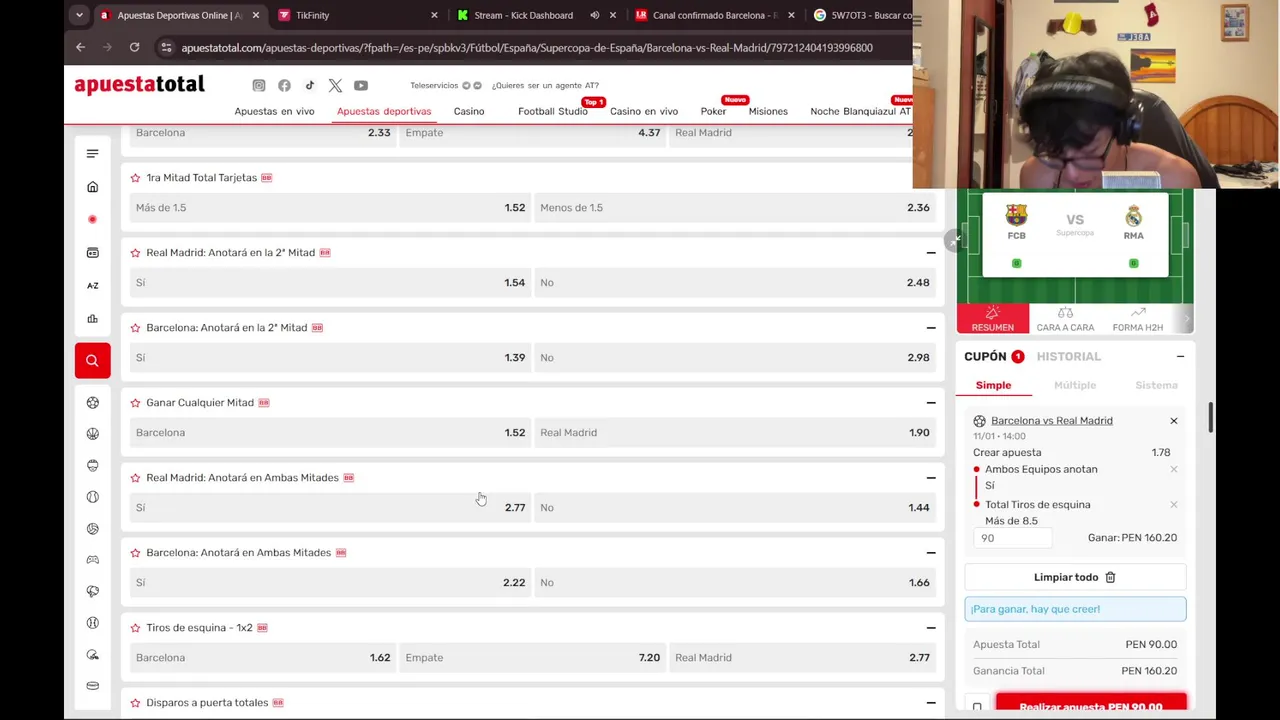Open the browser tab list dropdown
Screen dimensions: 1280x720
point(79,15)
